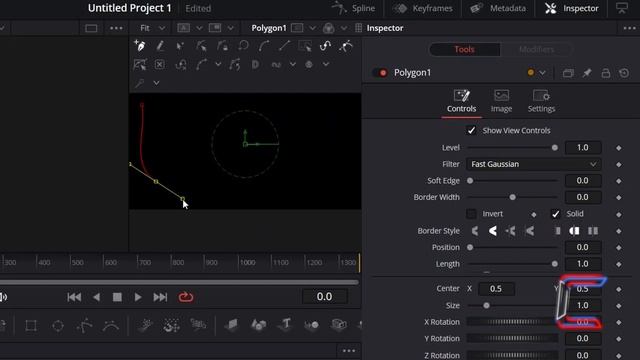Switch to the Controls tab
The width and height of the screenshot is (640, 360).
click(461, 101)
